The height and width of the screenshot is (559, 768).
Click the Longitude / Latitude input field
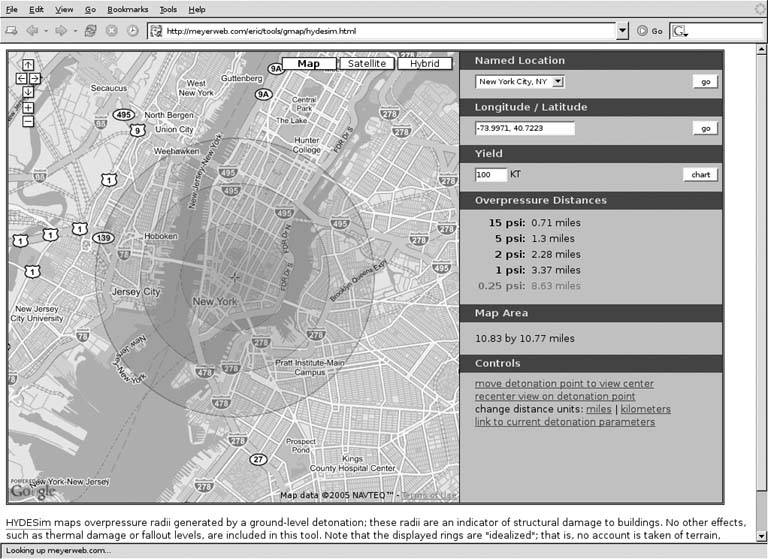click(525, 128)
